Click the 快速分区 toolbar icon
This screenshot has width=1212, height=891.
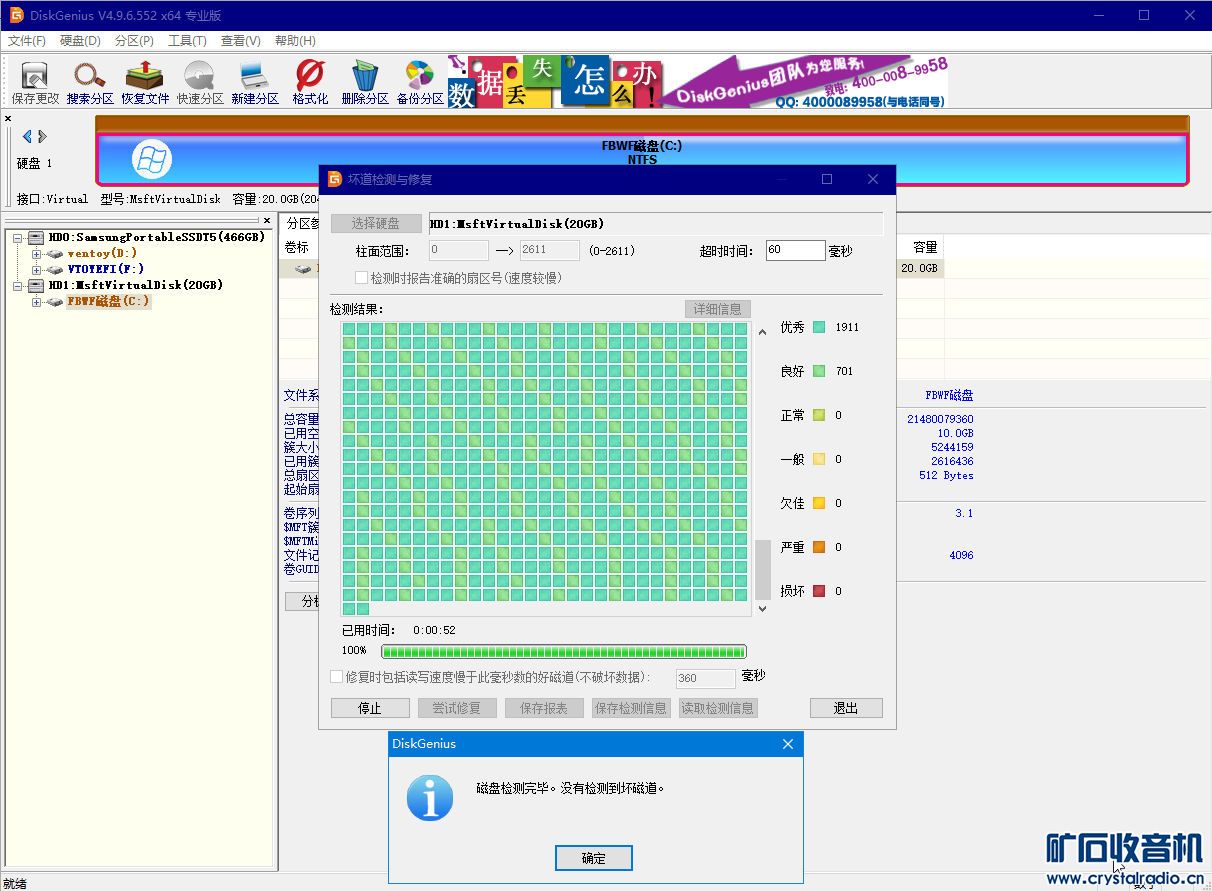200,82
